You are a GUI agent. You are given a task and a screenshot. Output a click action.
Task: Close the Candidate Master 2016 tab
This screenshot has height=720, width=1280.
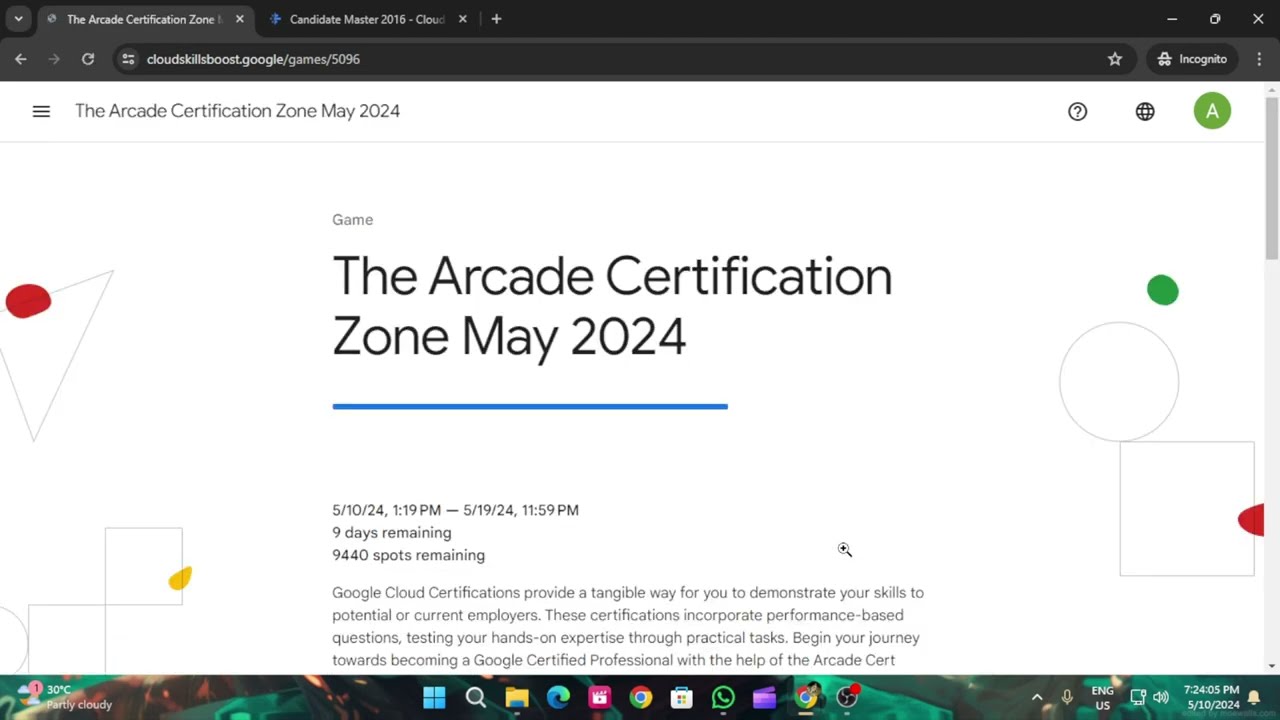click(462, 19)
